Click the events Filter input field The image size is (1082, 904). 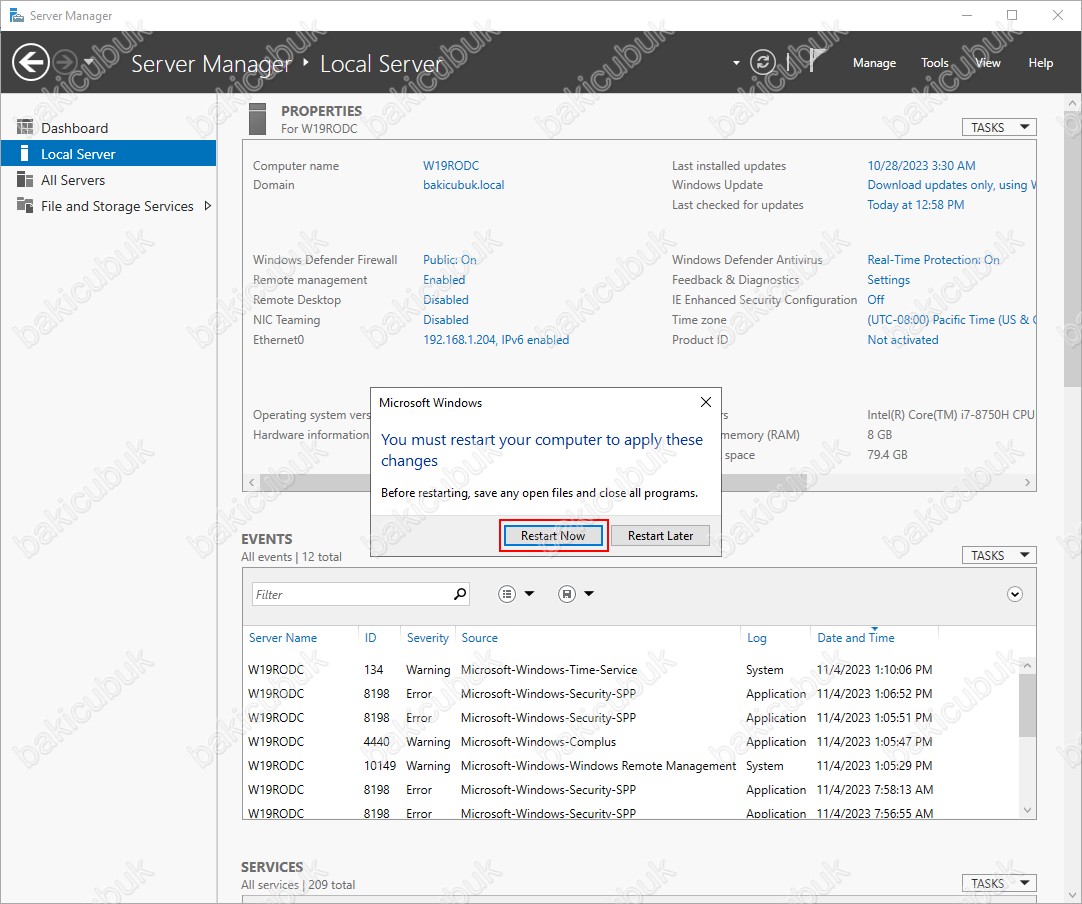[x=351, y=594]
